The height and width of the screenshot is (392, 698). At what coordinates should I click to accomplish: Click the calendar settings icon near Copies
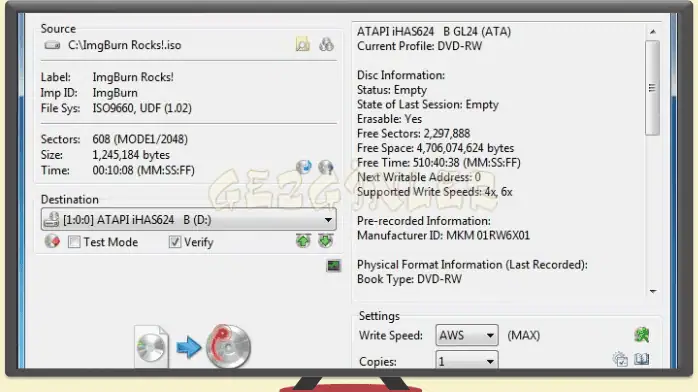click(x=620, y=359)
